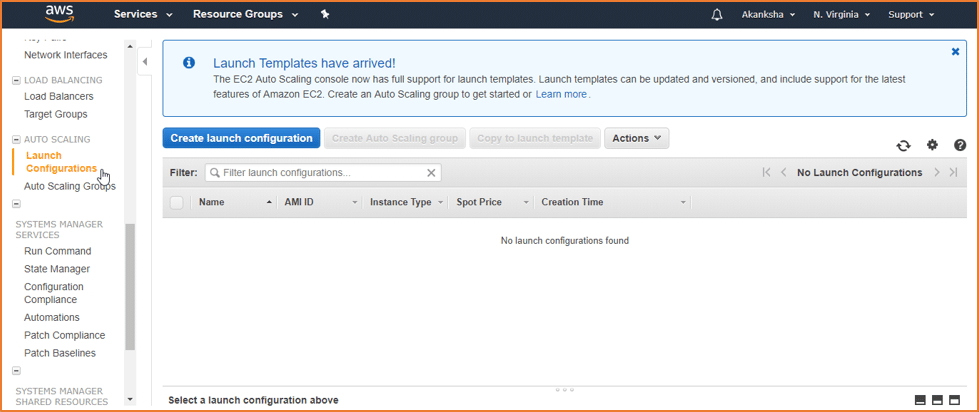Maximize the details pane layout icon

click(954, 400)
